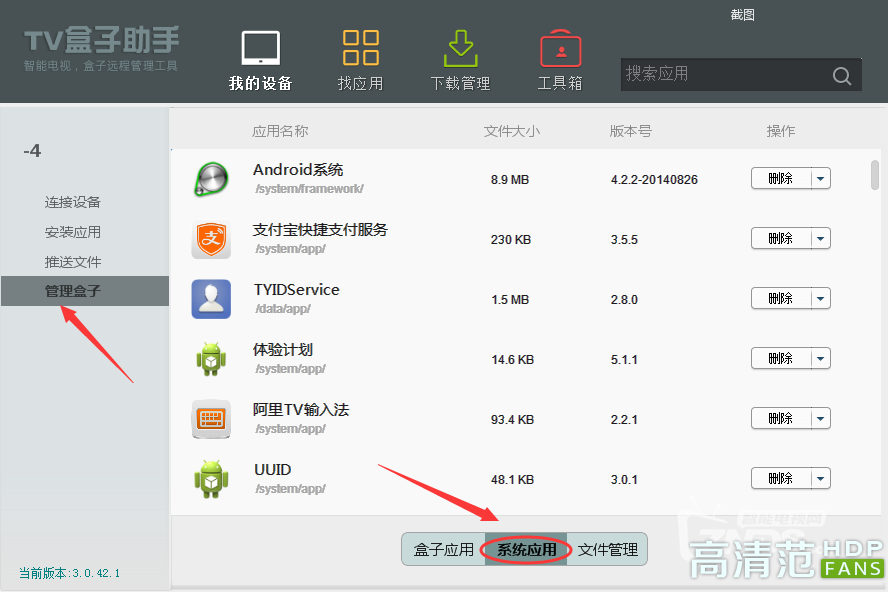Screen dimensions: 891x592
Task: Click the search magnifier icon
Action: 841,76
